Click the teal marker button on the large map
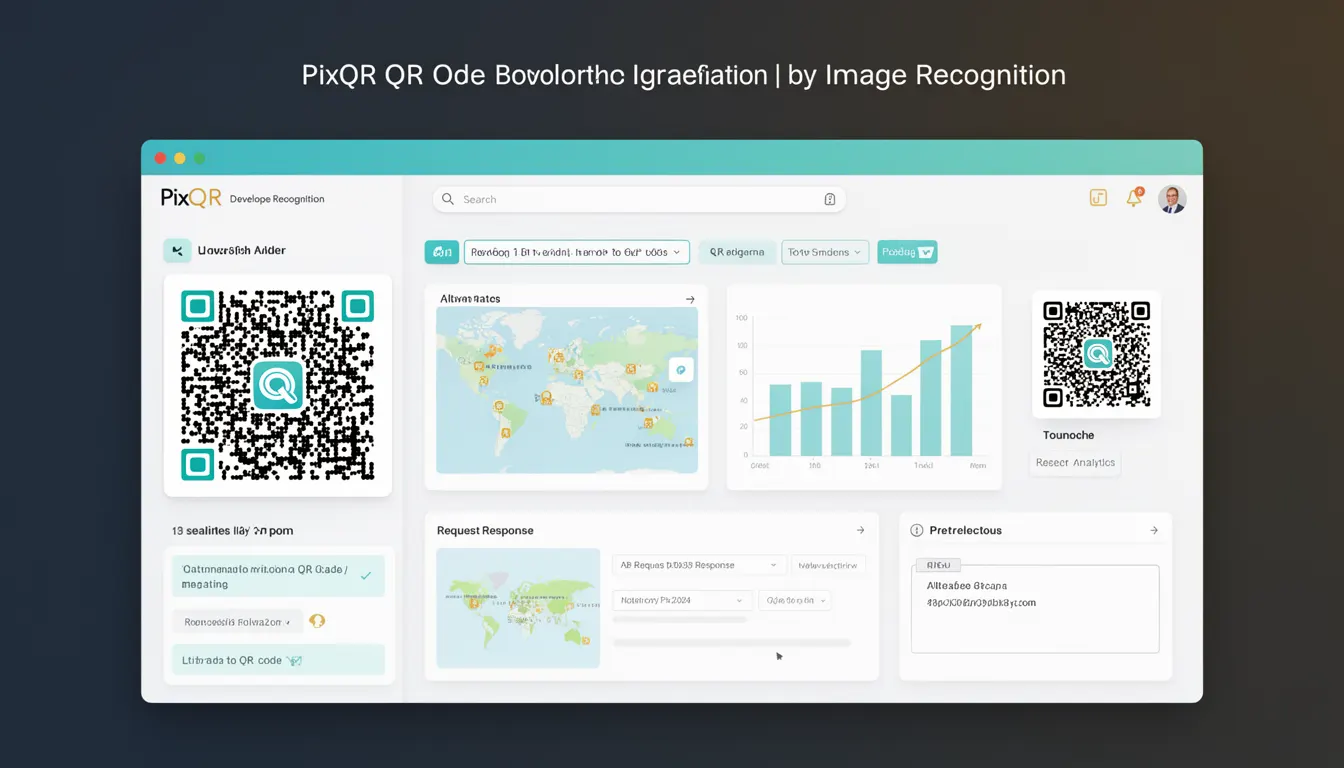The height and width of the screenshot is (768, 1344). (680, 370)
